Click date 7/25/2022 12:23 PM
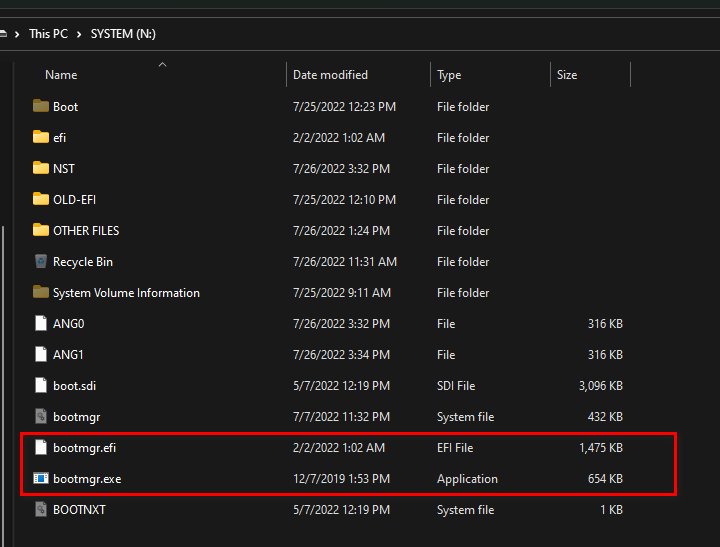 tap(344, 107)
